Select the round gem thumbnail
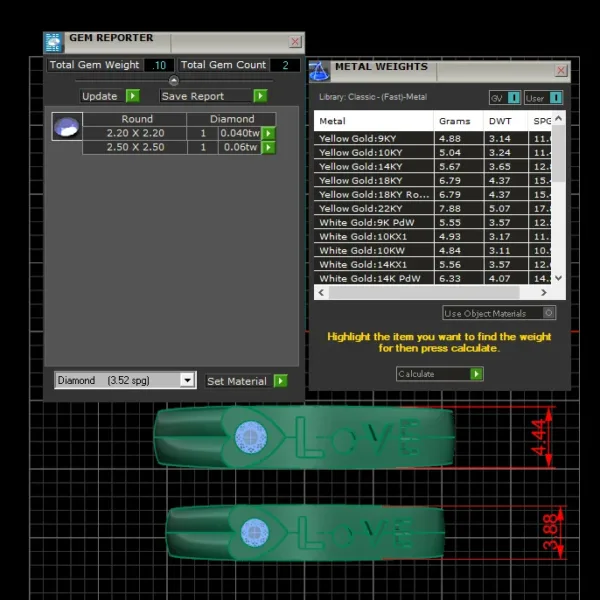 point(67,127)
